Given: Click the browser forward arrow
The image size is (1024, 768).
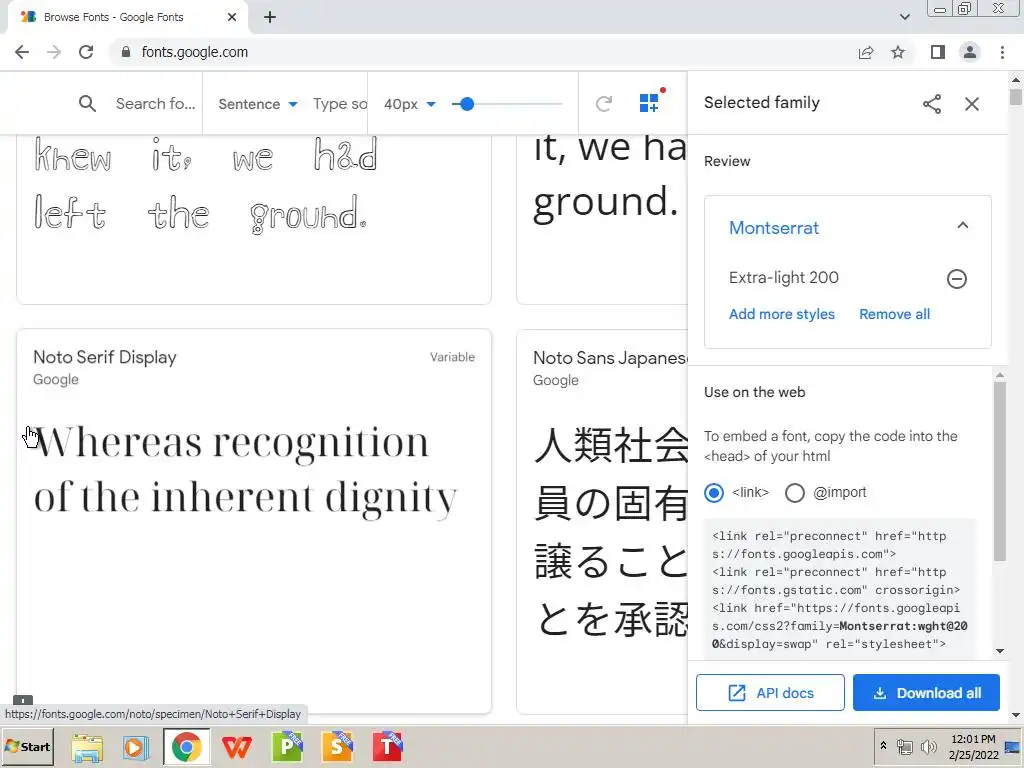Looking at the screenshot, I should (54, 52).
